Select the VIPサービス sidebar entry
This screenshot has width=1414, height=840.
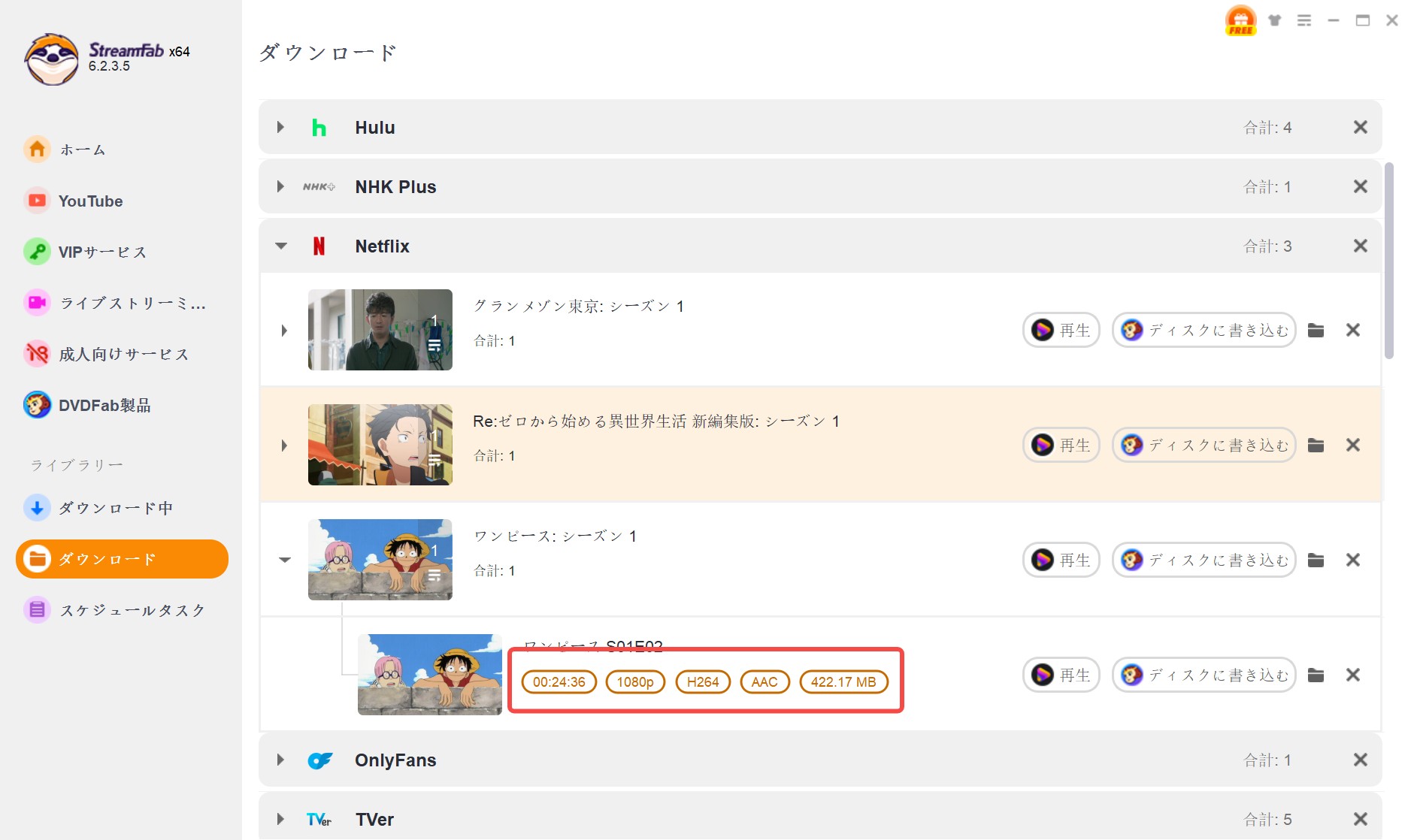(103, 252)
